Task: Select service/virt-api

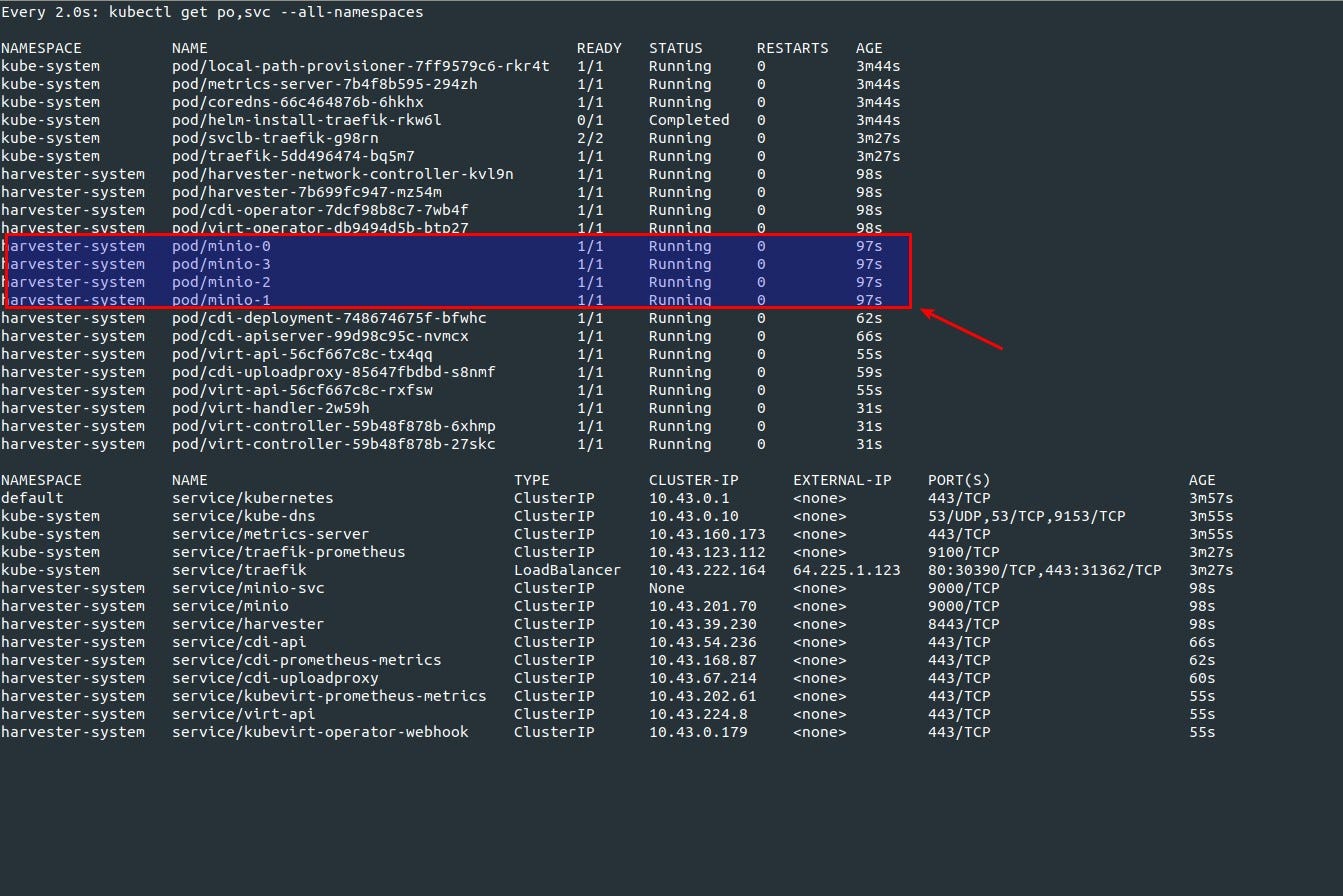Action: coord(243,714)
